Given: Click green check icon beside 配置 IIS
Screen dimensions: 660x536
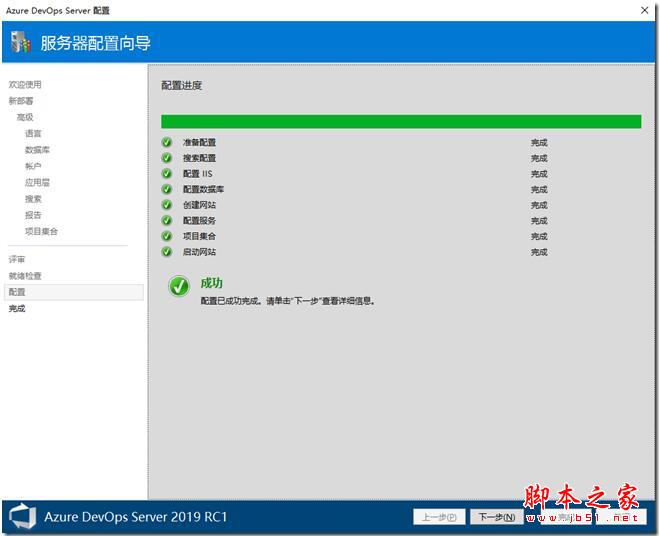Looking at the screenshot, I should 167,173.
